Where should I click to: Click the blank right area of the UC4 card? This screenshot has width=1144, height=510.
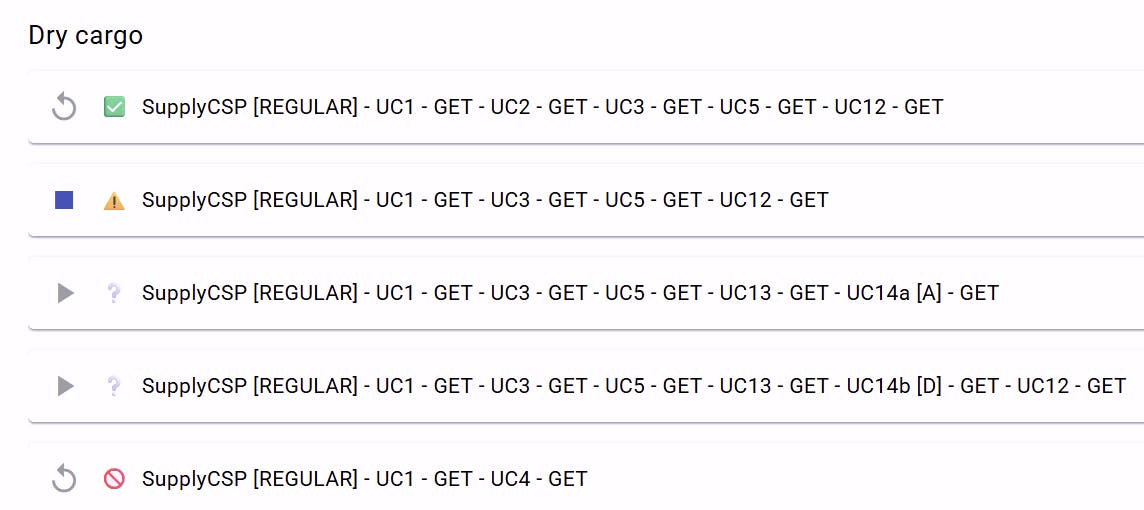[x=876, y=479]
